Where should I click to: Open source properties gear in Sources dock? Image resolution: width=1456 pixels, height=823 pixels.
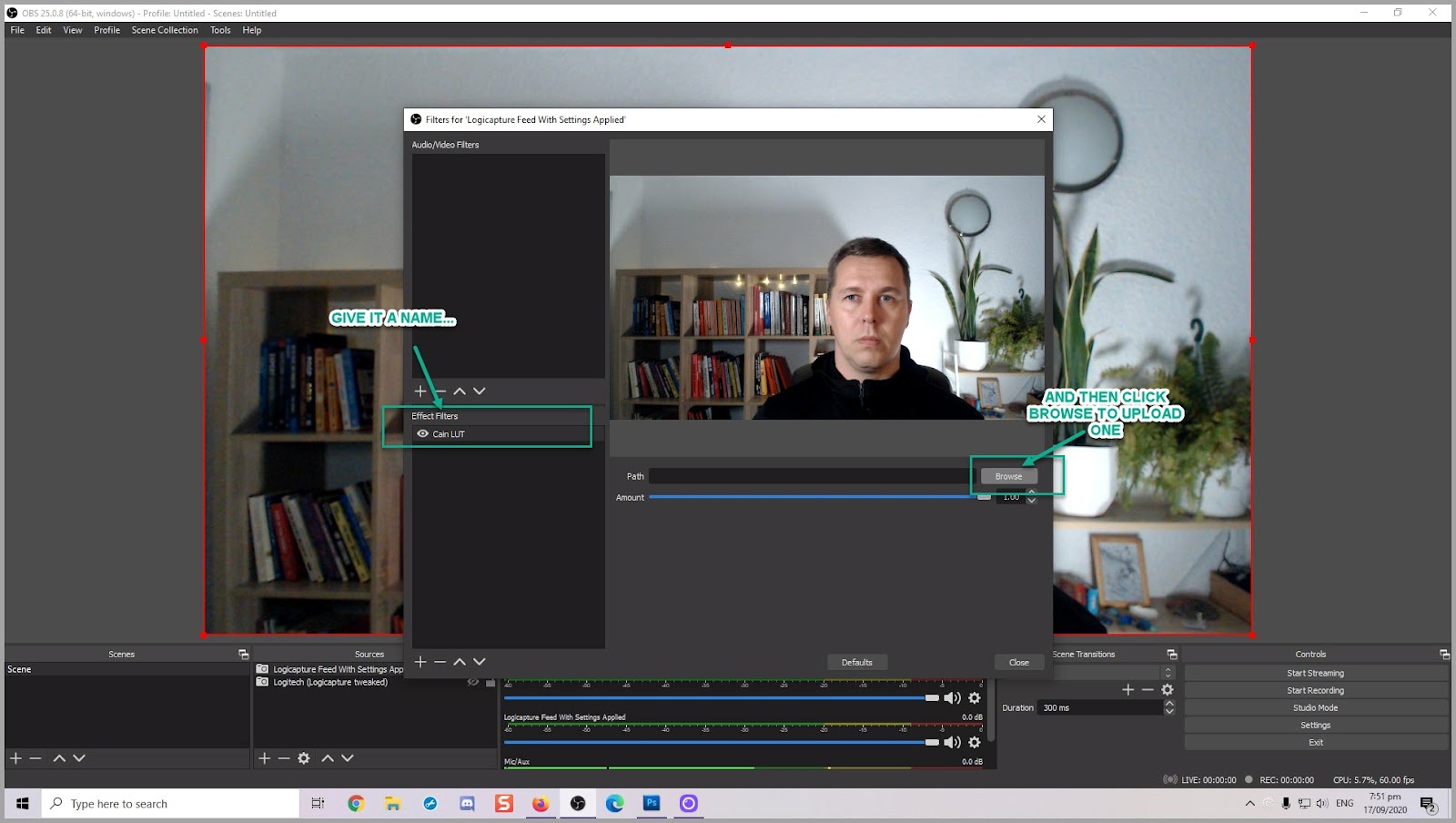pyautogui.click(x=304, y=758)
